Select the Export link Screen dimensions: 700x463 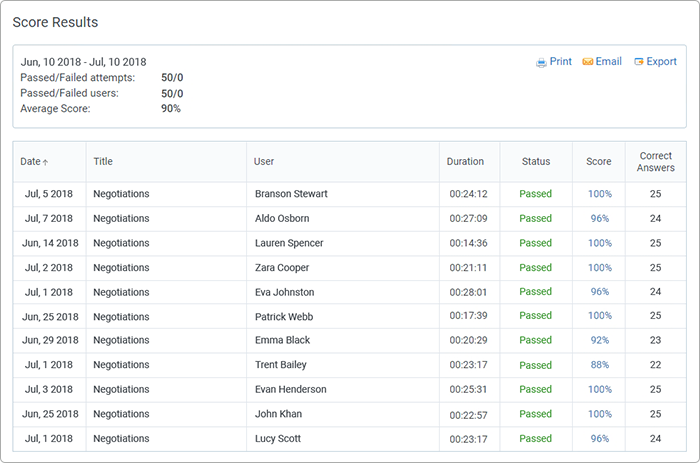click(661, 61)
